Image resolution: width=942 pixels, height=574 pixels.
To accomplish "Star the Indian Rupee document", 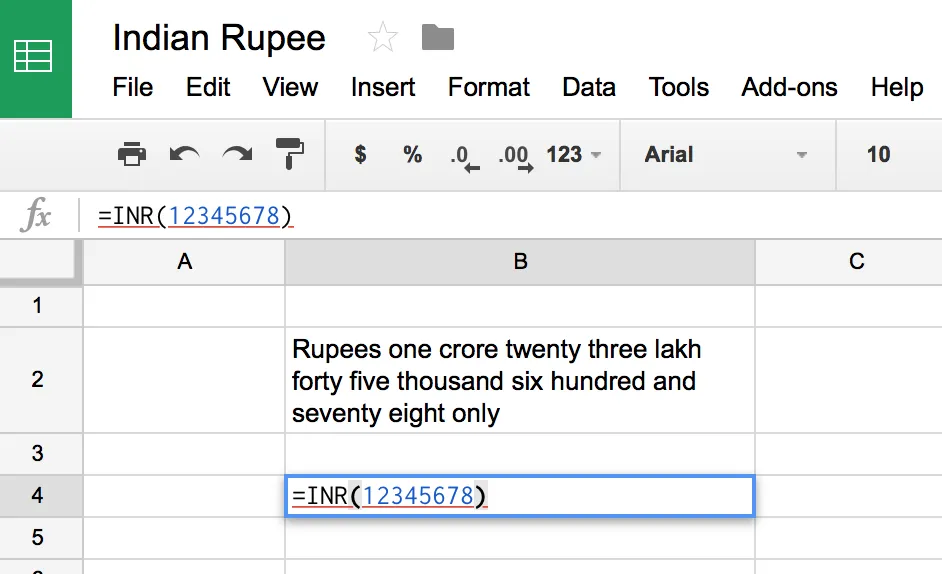I will pyautogui.click(x=383, y=37).
